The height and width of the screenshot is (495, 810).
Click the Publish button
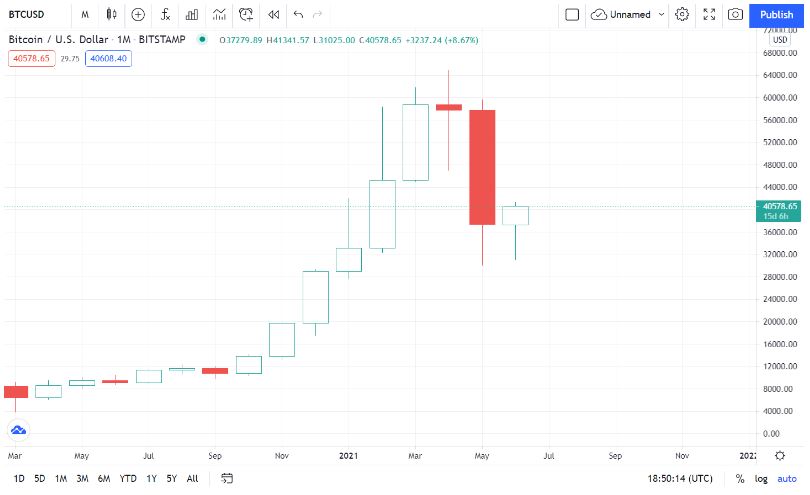[777, 15]
